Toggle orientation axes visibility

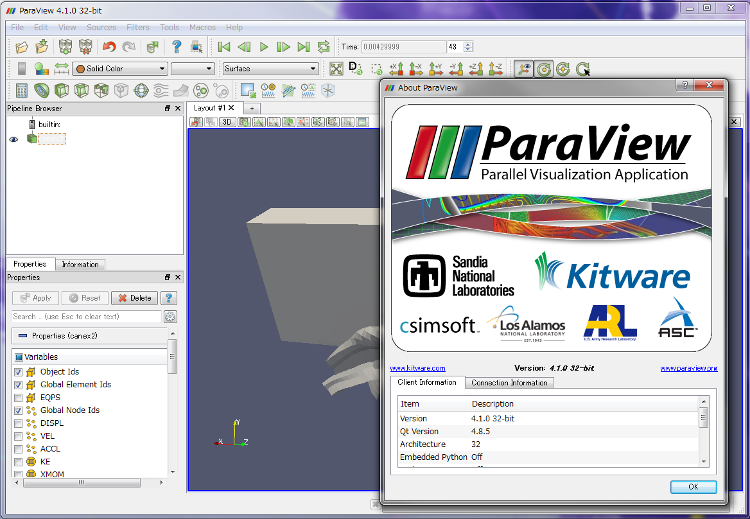tap(524, 69)
